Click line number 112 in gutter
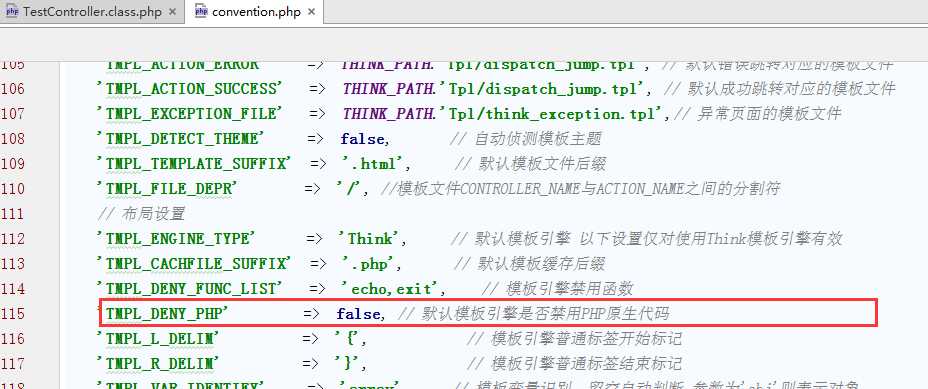The image size is (928, 389). 12,239
